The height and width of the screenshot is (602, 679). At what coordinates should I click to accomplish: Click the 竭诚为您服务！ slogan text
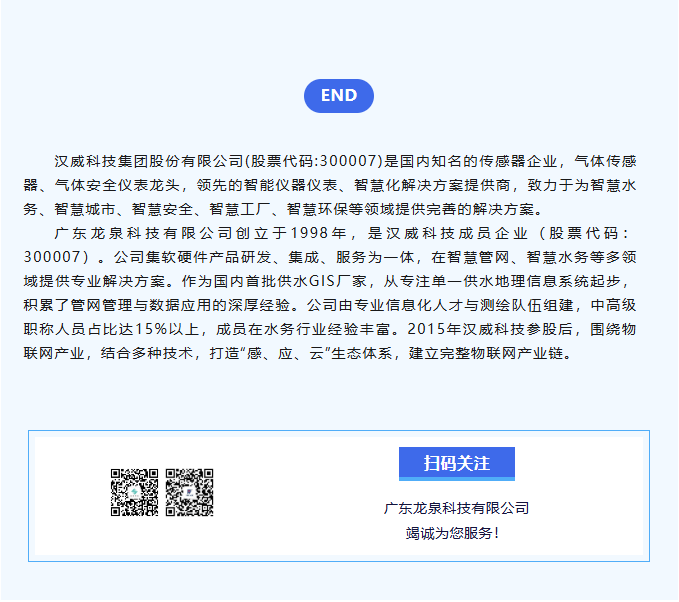pos(456,533)
